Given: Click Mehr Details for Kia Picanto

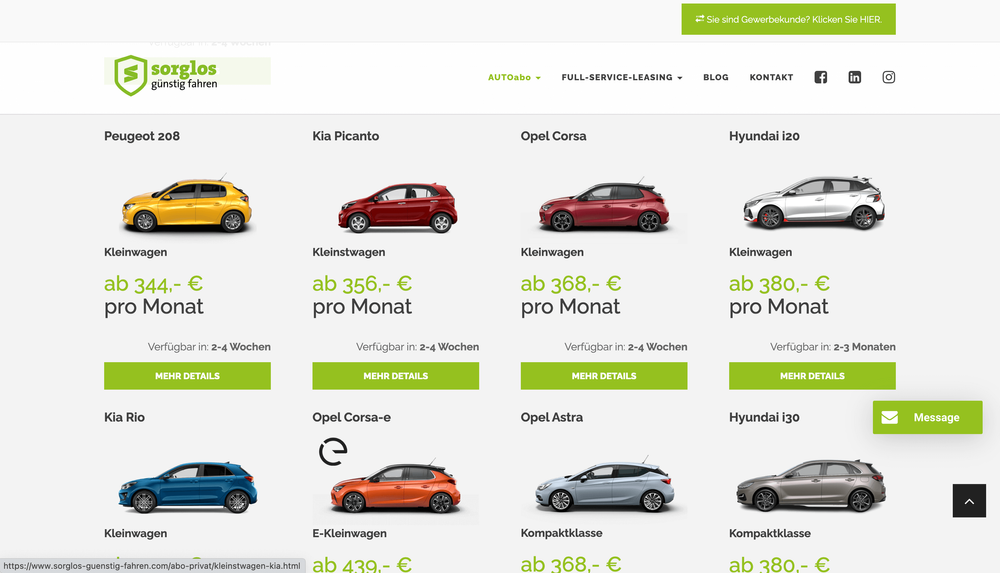Looking at the screenshot, I should [395, 376].
